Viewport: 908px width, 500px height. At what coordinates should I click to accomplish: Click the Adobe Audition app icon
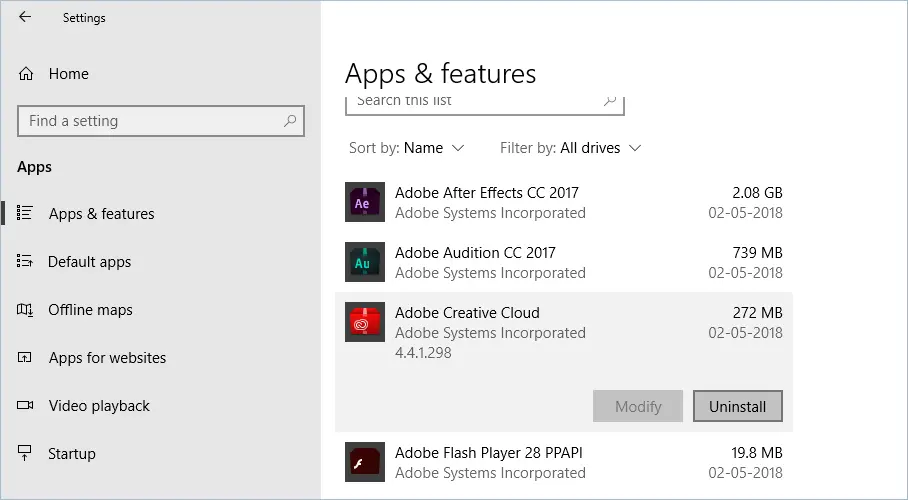click(x=364, y=262)
